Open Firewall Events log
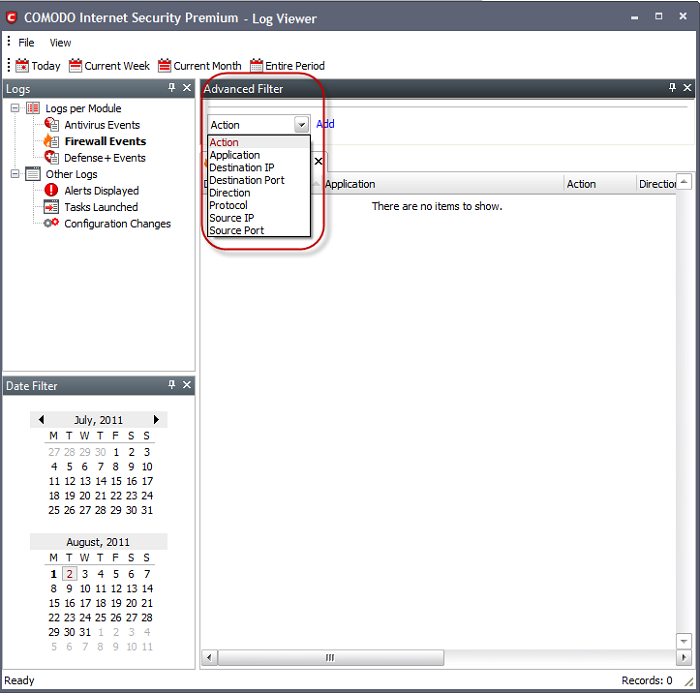 105,141
